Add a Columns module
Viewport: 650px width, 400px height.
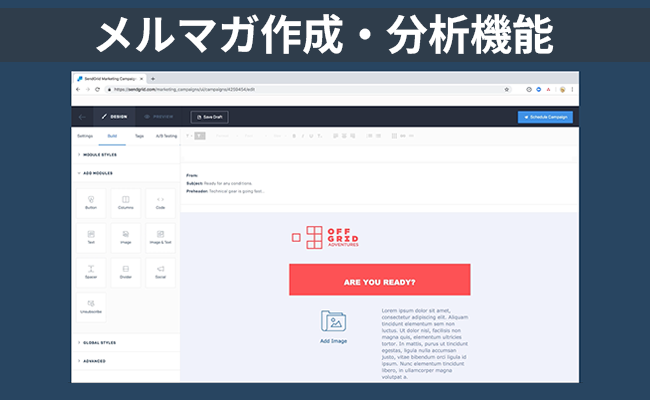click(x=126, y=203)
